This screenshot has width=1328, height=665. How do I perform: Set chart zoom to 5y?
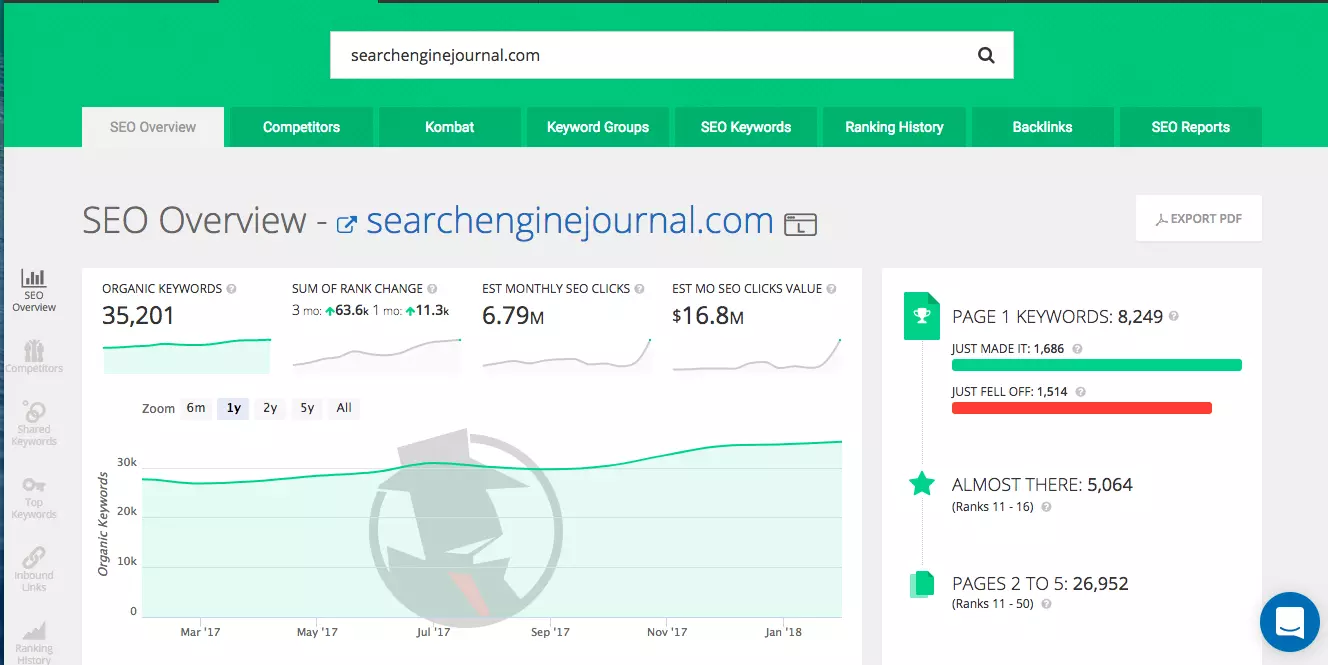point(307,408)
